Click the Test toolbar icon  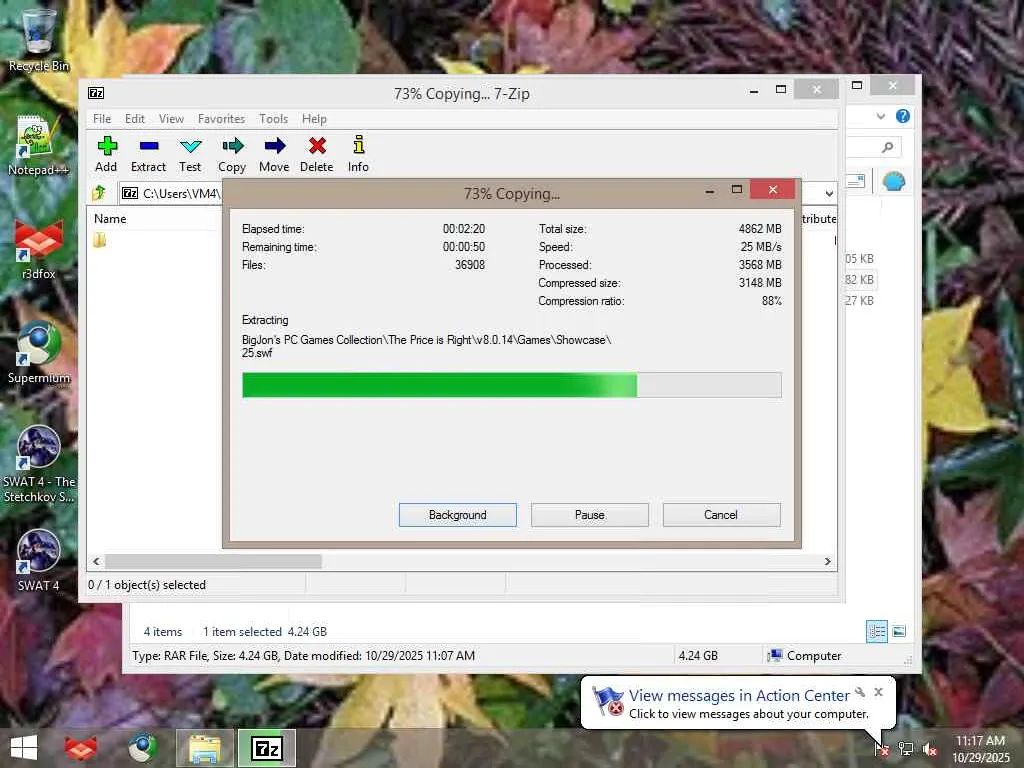191,146
